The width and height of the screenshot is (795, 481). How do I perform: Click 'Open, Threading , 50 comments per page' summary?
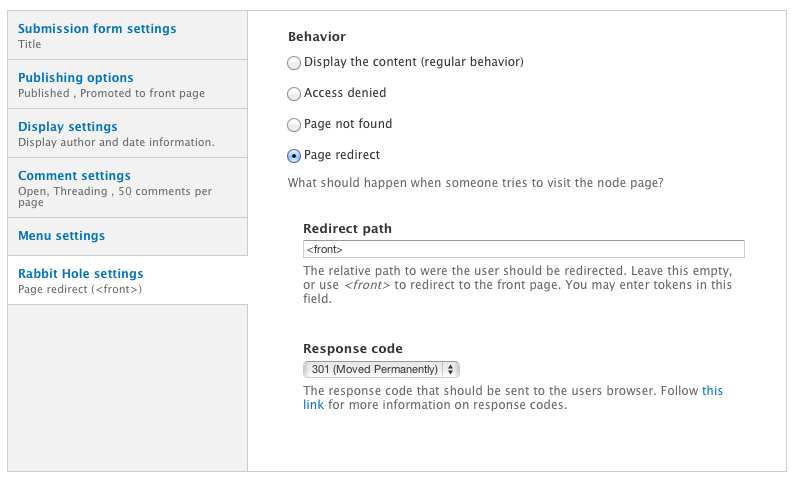(115, 197)
